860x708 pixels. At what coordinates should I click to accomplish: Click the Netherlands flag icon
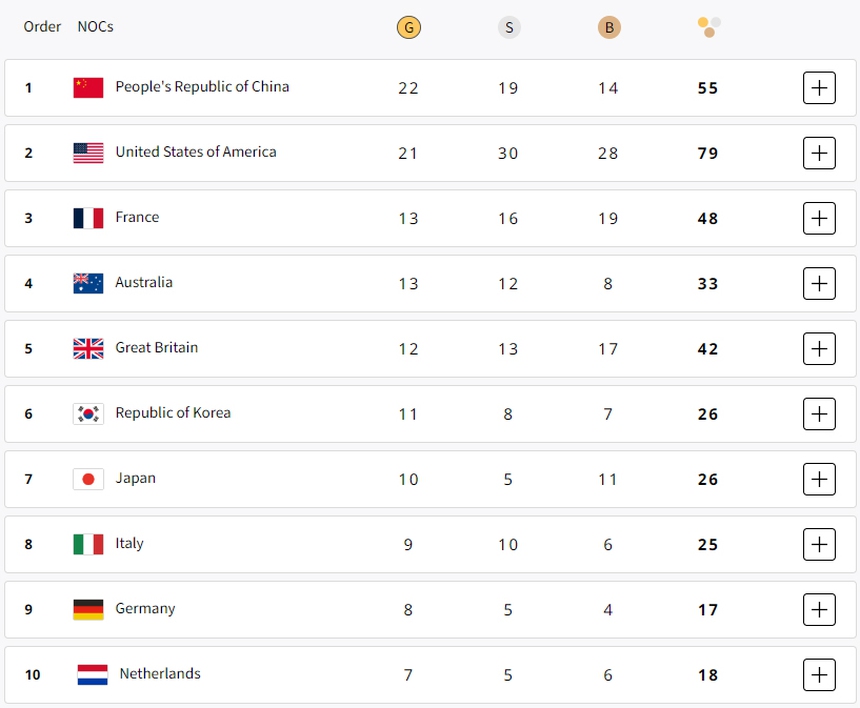tap(88, 674)
